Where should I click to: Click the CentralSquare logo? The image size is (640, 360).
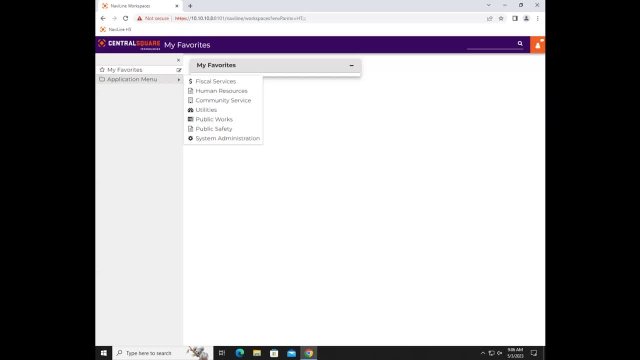(x=129, y=44)
